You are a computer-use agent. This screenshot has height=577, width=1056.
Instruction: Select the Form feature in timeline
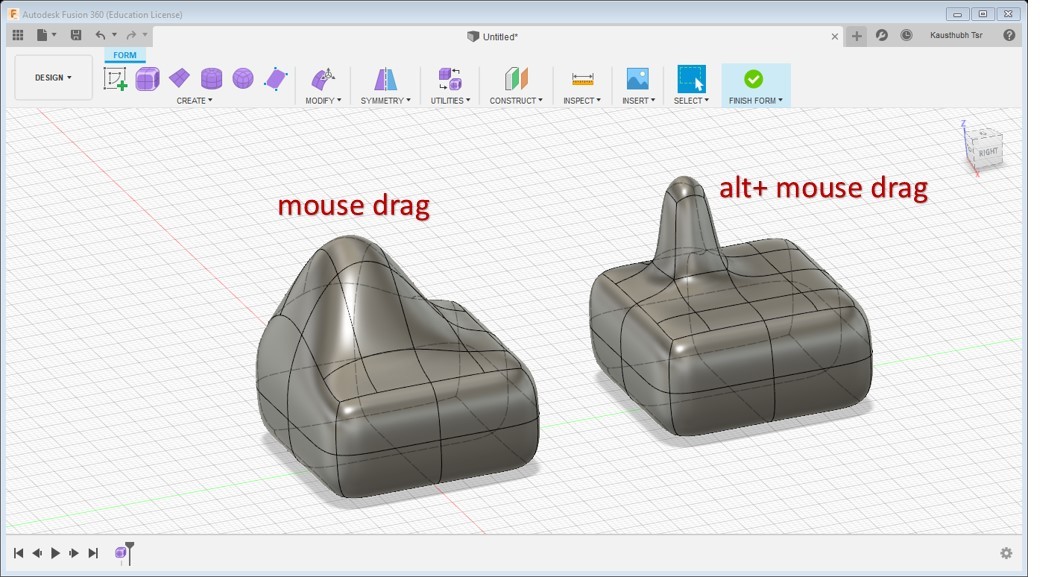coord(120,553)
